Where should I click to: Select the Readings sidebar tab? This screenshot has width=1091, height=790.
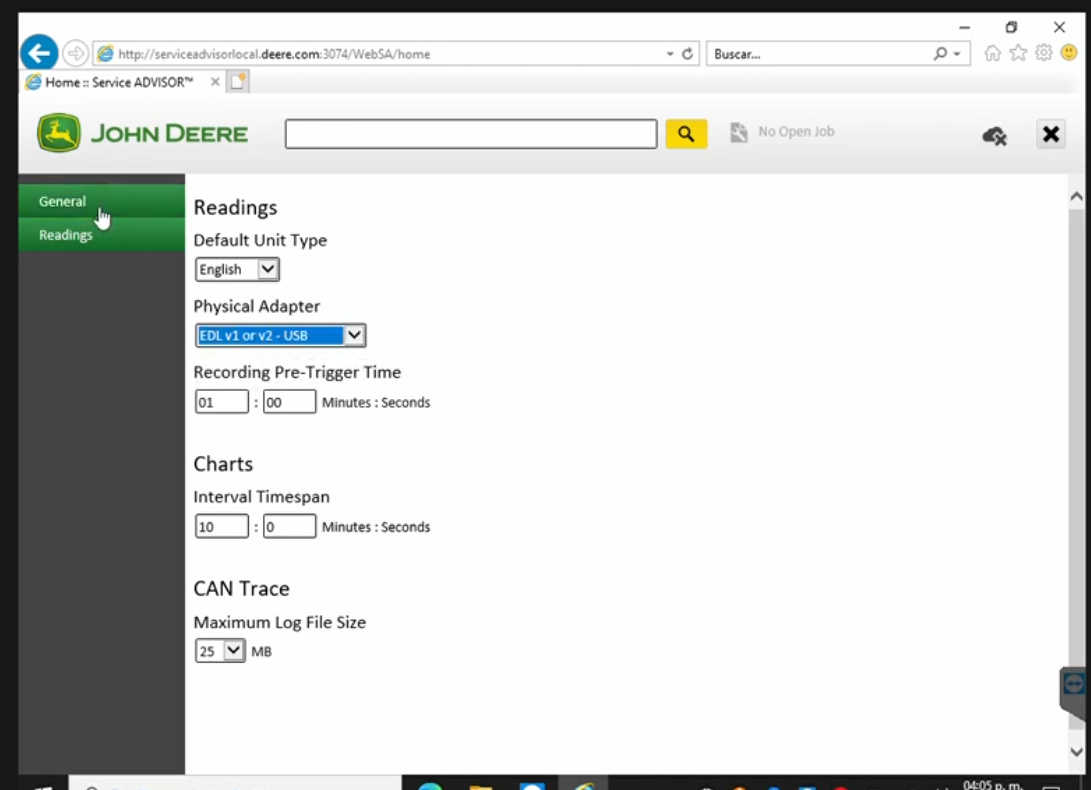(x=65, y=234)
